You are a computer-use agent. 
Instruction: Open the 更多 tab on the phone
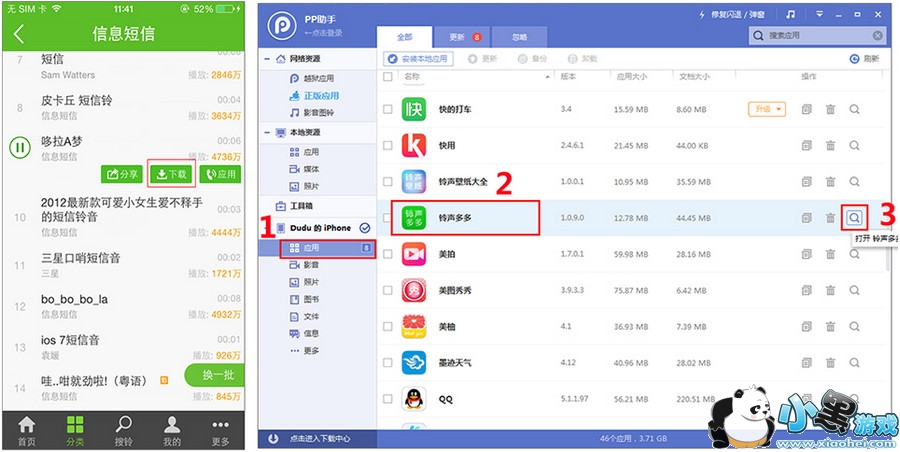[x=220, y=431]
